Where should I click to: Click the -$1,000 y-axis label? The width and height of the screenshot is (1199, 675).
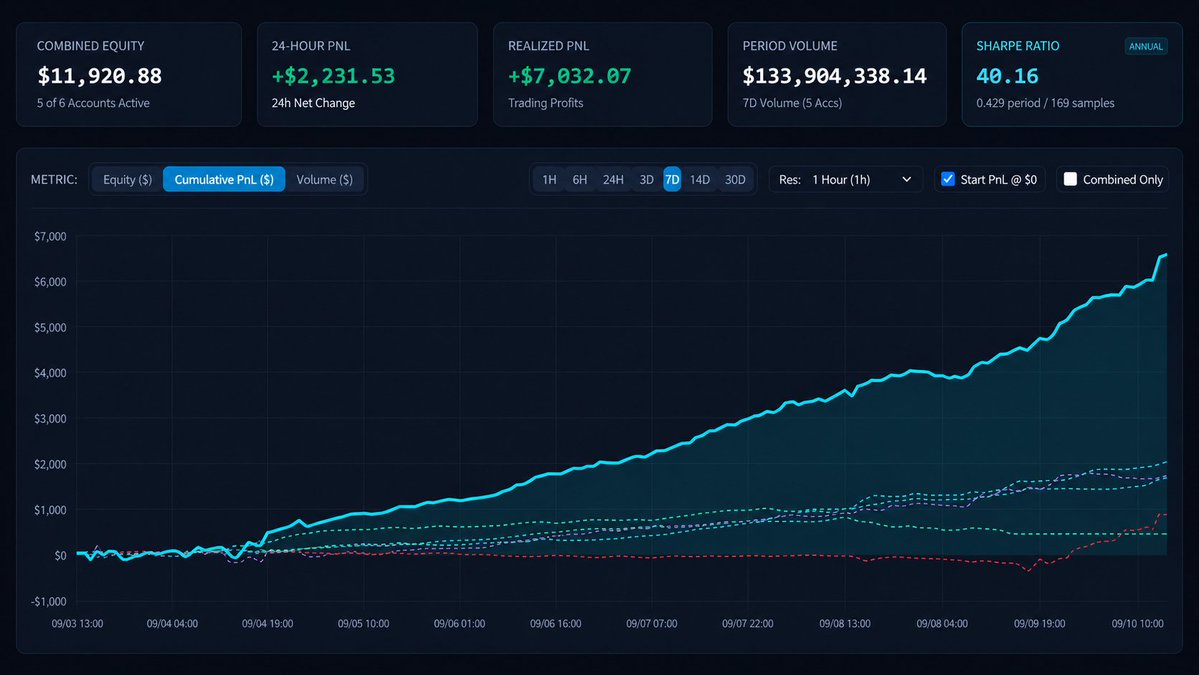click(x=49, y=602)
